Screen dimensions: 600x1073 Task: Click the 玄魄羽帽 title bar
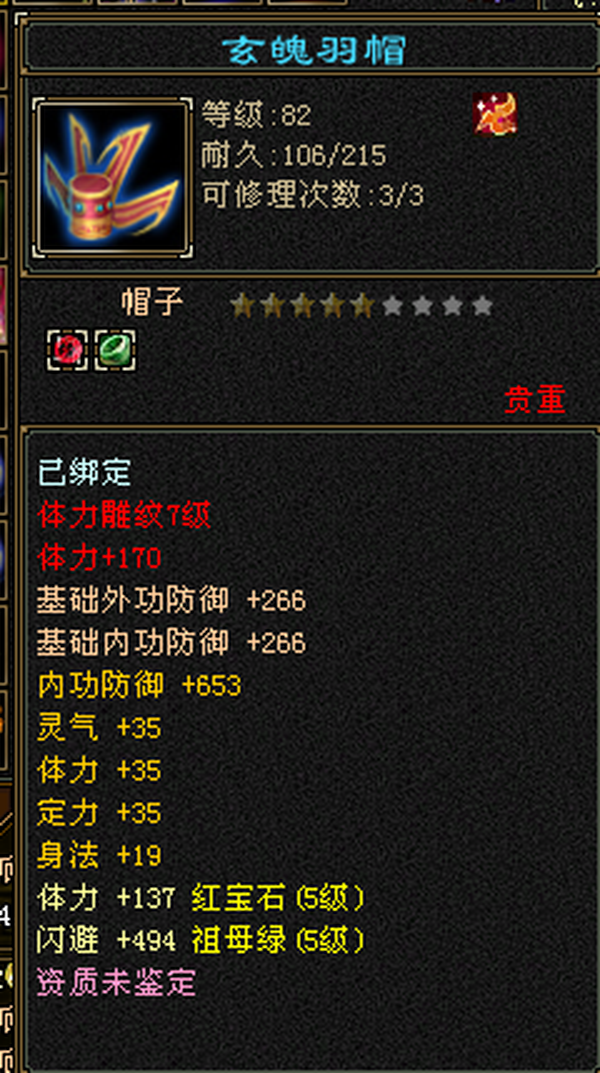click(x=313, y=50)
